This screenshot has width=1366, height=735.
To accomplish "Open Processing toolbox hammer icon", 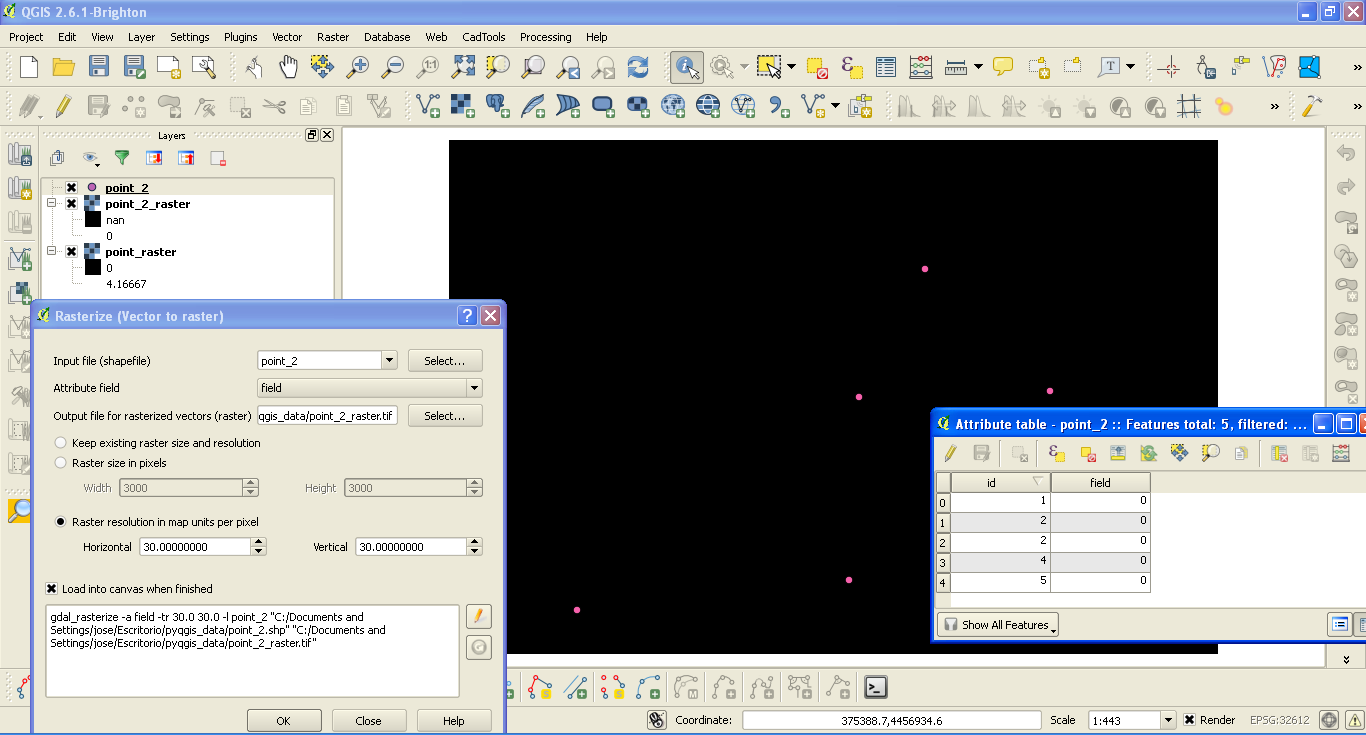I will coord(1313,105).
